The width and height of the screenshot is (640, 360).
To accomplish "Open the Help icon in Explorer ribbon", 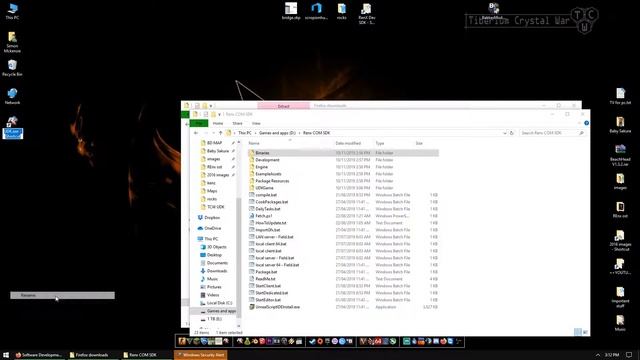I will 587,123.
